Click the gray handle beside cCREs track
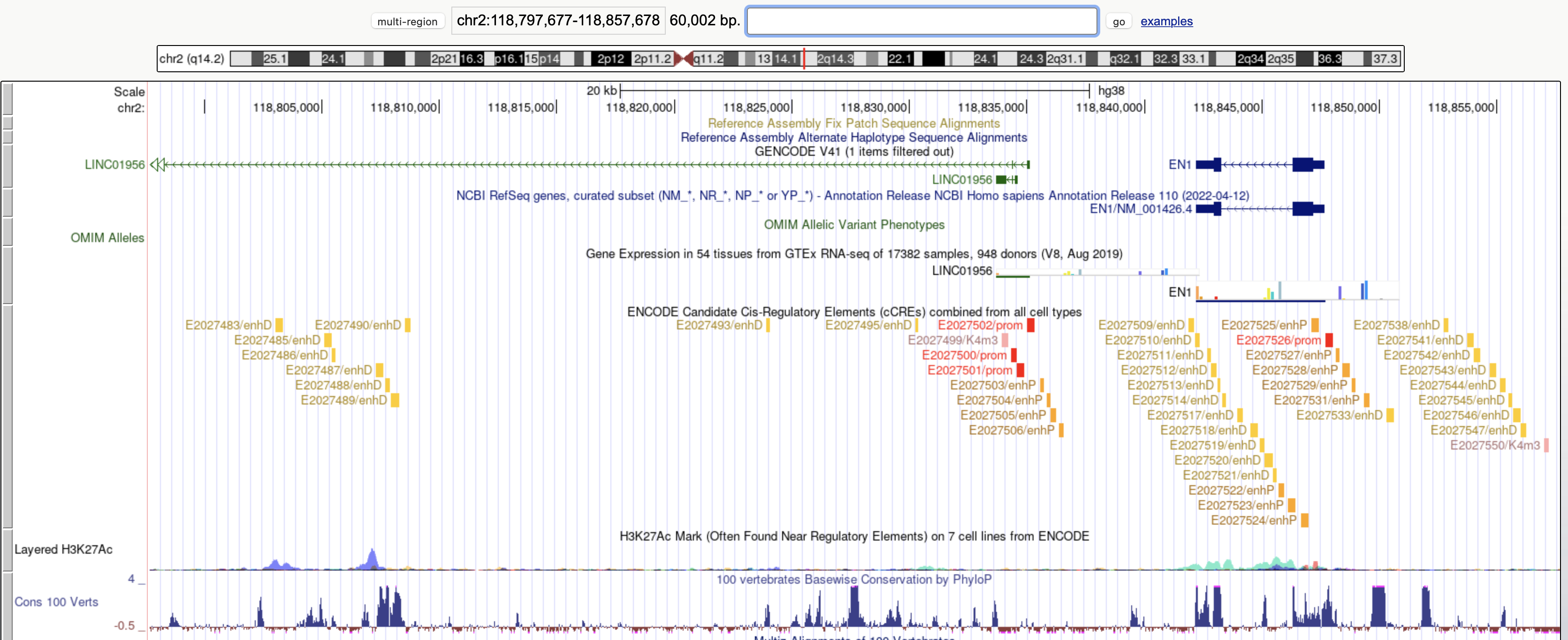The height and width of the screenshot is (640, 1568). (x=8, y=417)
